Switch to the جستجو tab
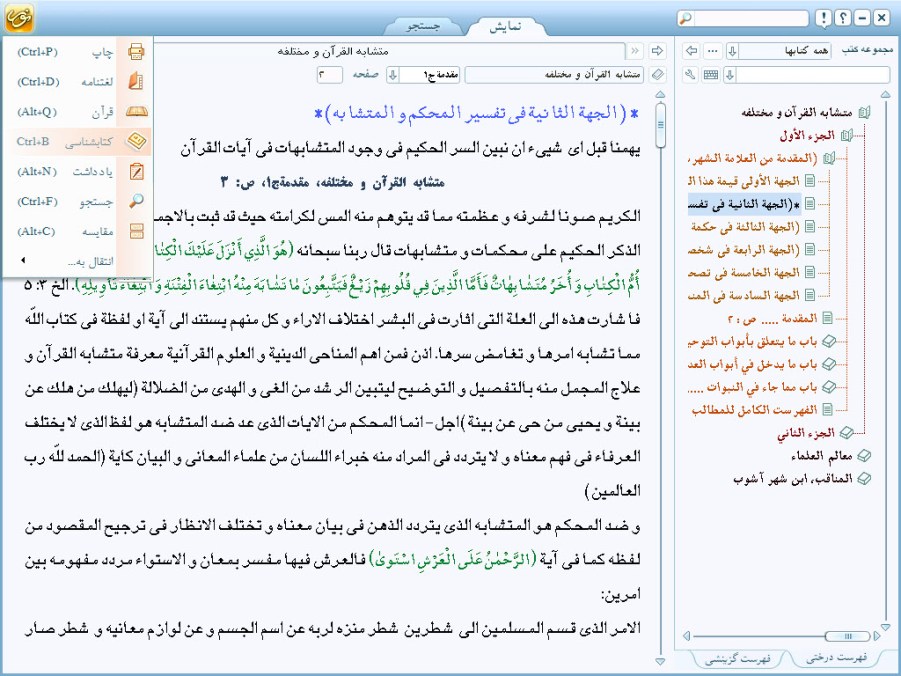Image resolution: width=901 pixels, height=676 pixels. click(423, 26)
